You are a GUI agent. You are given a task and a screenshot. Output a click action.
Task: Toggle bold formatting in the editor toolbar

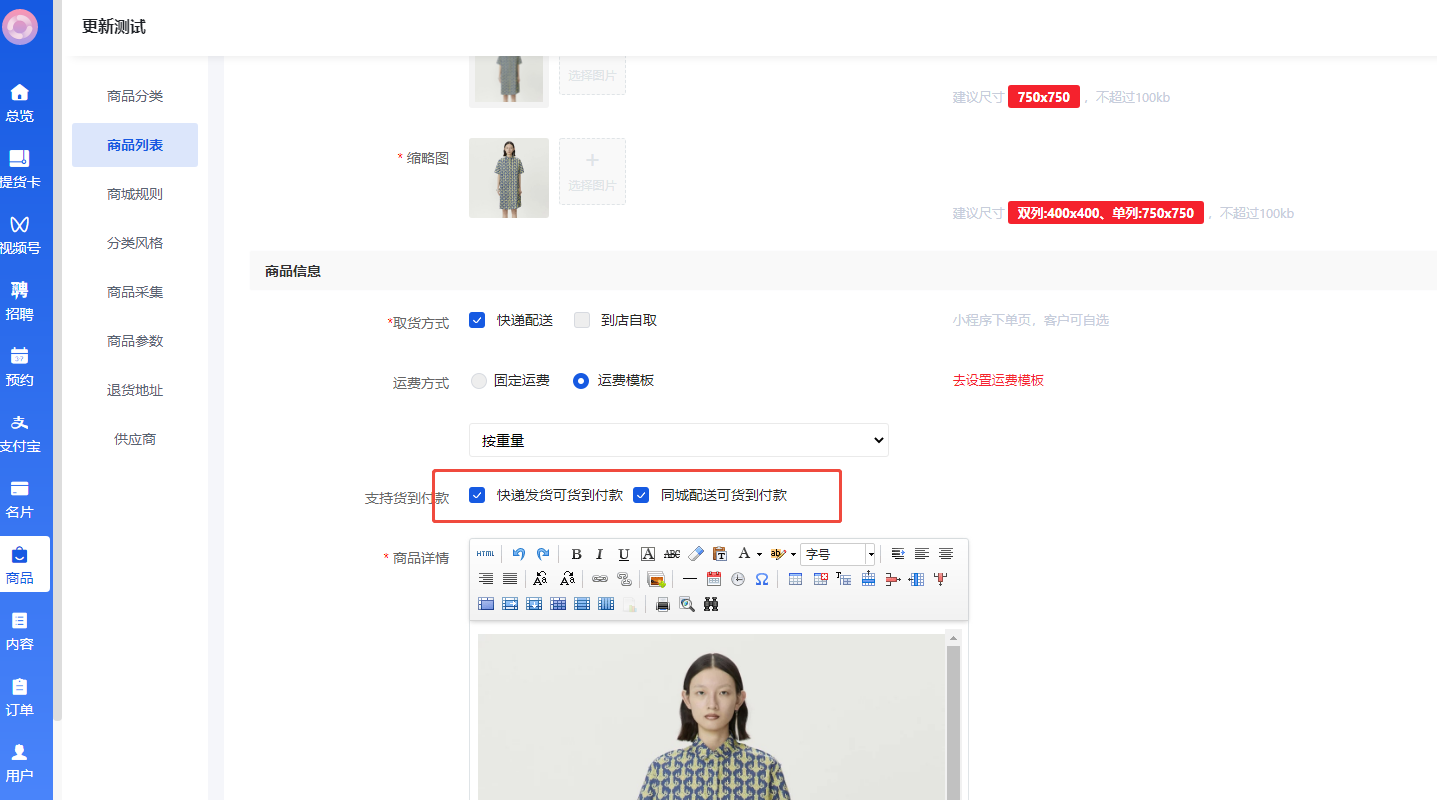(x=576, y=554)
